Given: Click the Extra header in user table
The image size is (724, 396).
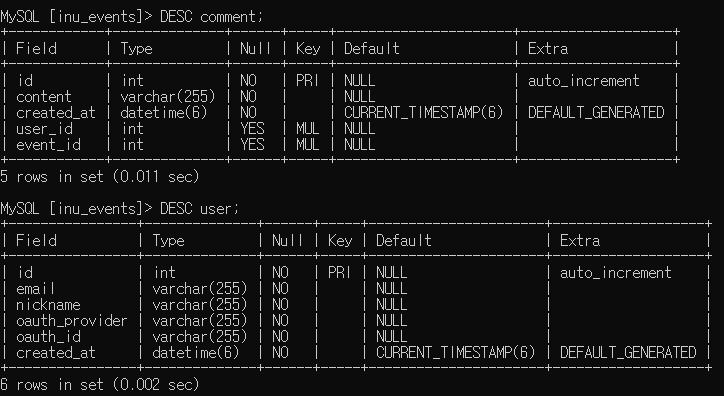Looking at the screenshot, I should pyautogui.click(x=580, y=240).
